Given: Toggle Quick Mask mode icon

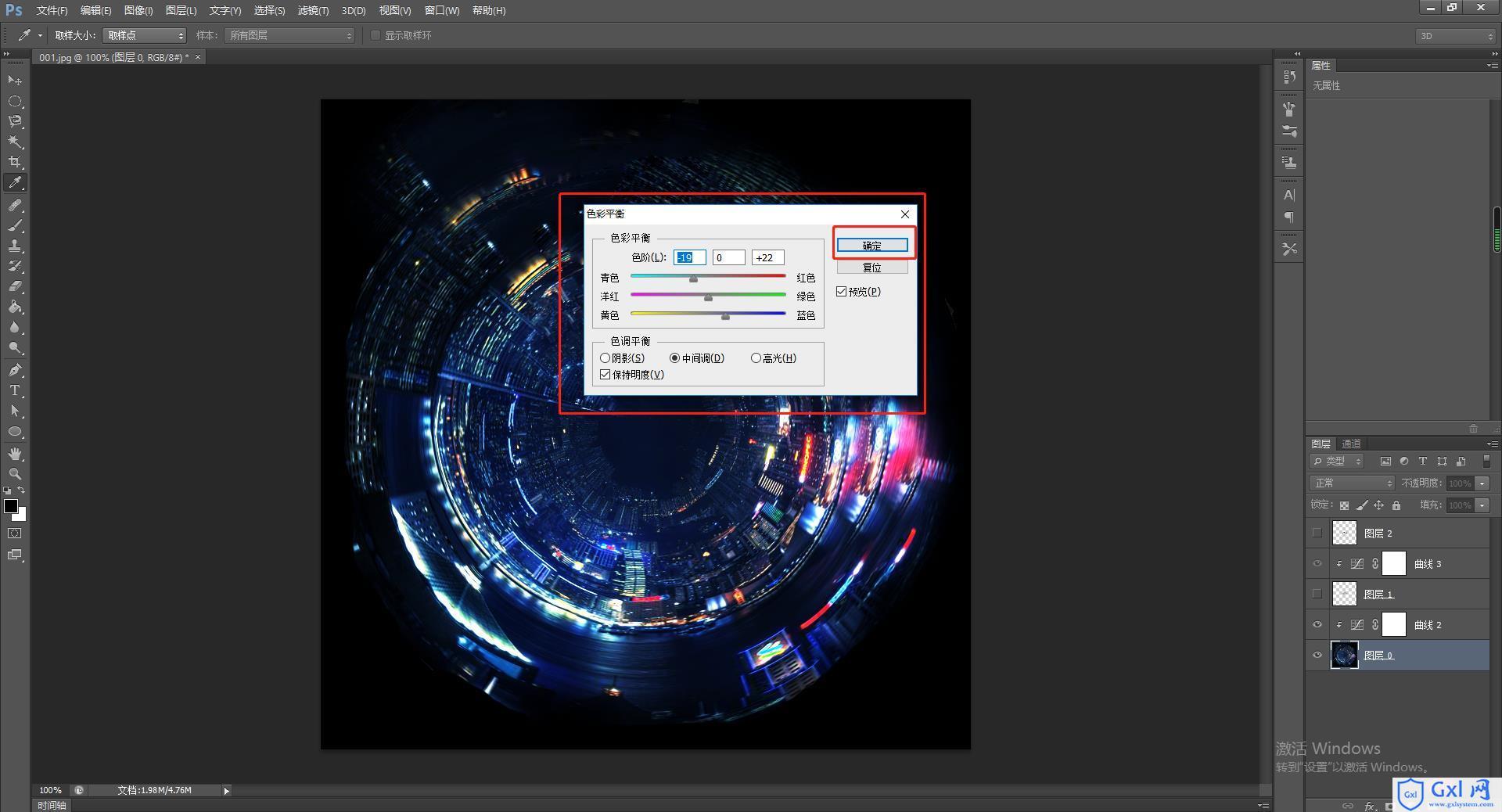Looking at the screenshot, I should [15, 534].
